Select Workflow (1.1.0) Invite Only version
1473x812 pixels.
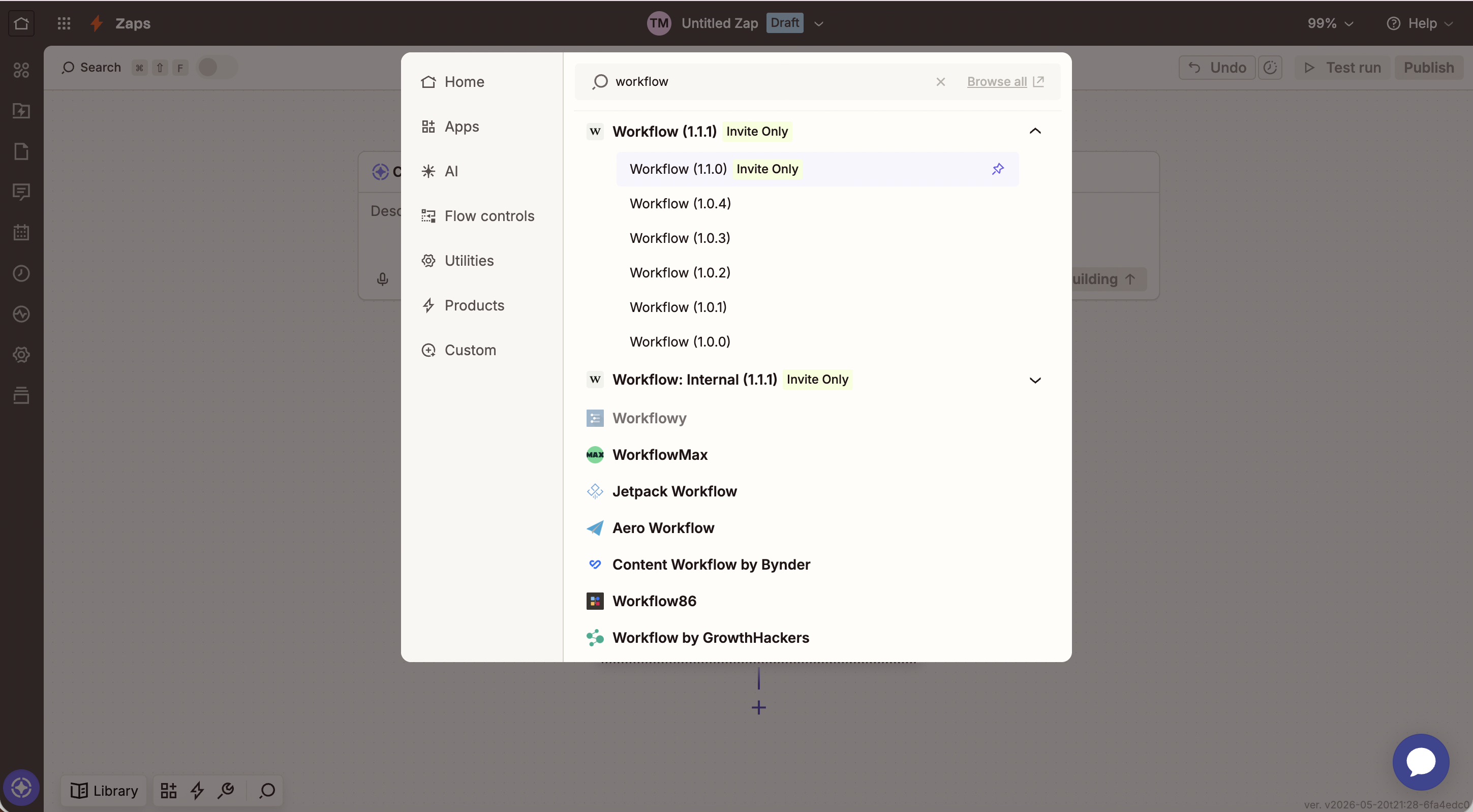tap(817, 169)
